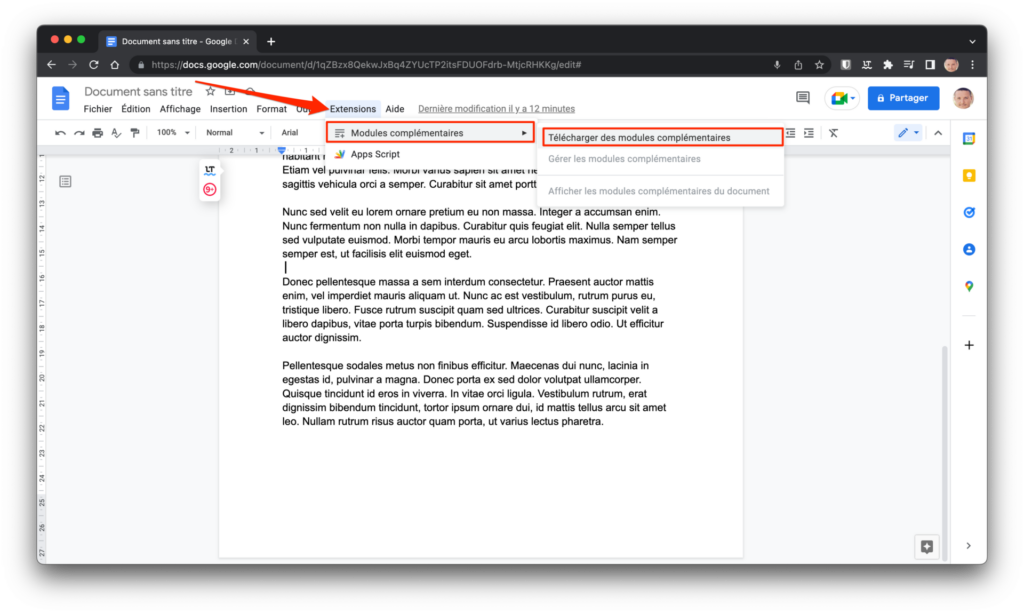Click the Document sans titre title field
The height and width of the screenshot is (613, 1024).
[138, 91]
